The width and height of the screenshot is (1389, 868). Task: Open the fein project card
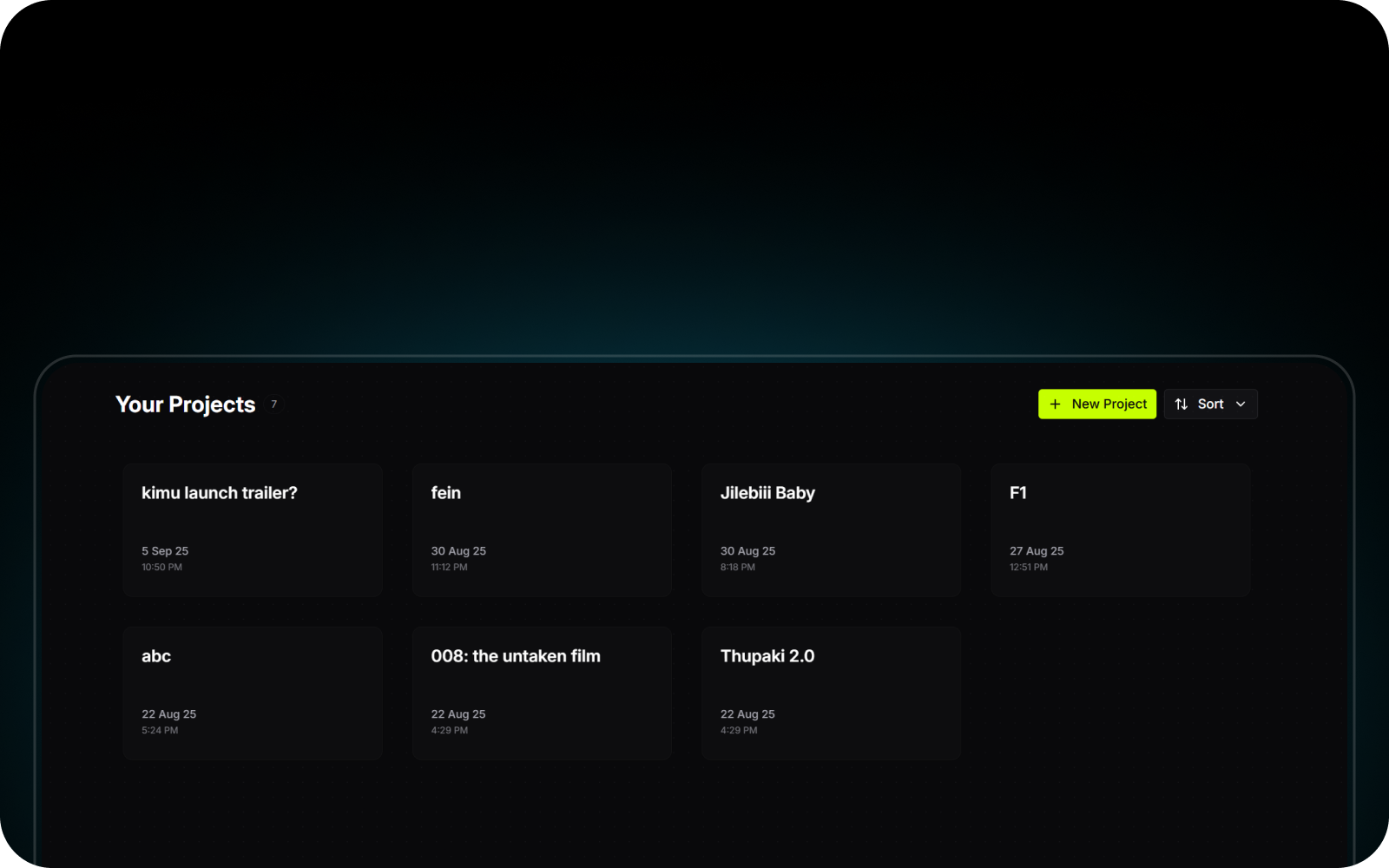[542, 529]
